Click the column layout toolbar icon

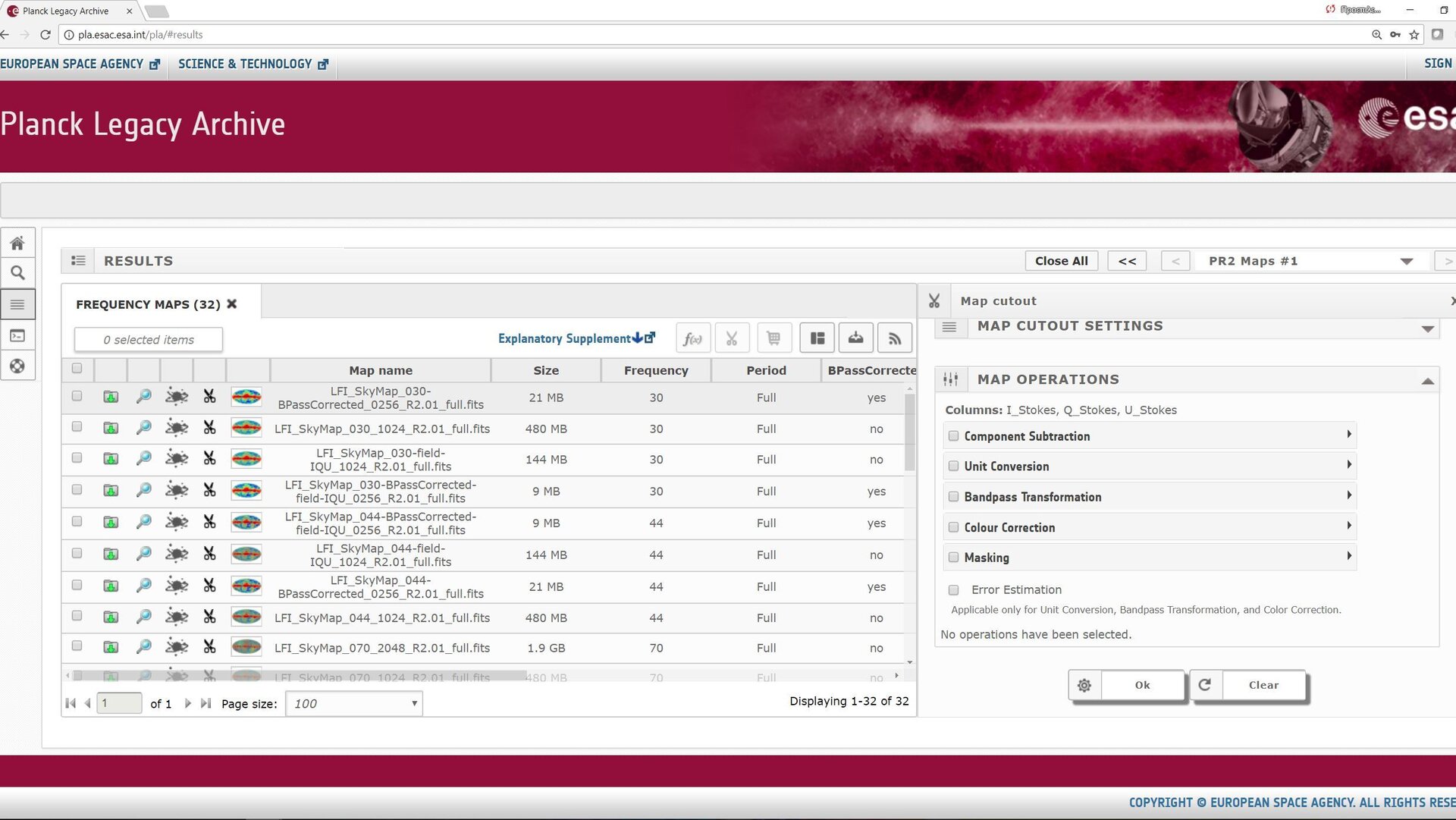pyautogui.click(x=817, y=338)
